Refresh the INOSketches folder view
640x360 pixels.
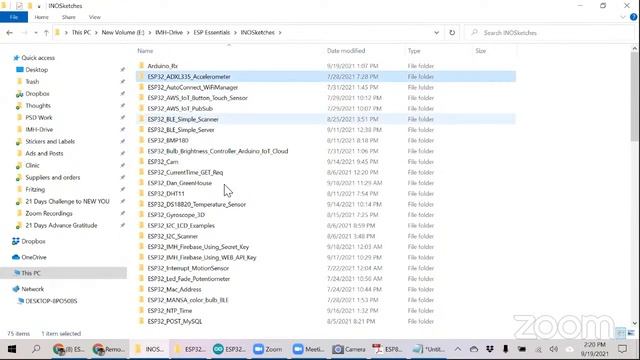point(452,33)
